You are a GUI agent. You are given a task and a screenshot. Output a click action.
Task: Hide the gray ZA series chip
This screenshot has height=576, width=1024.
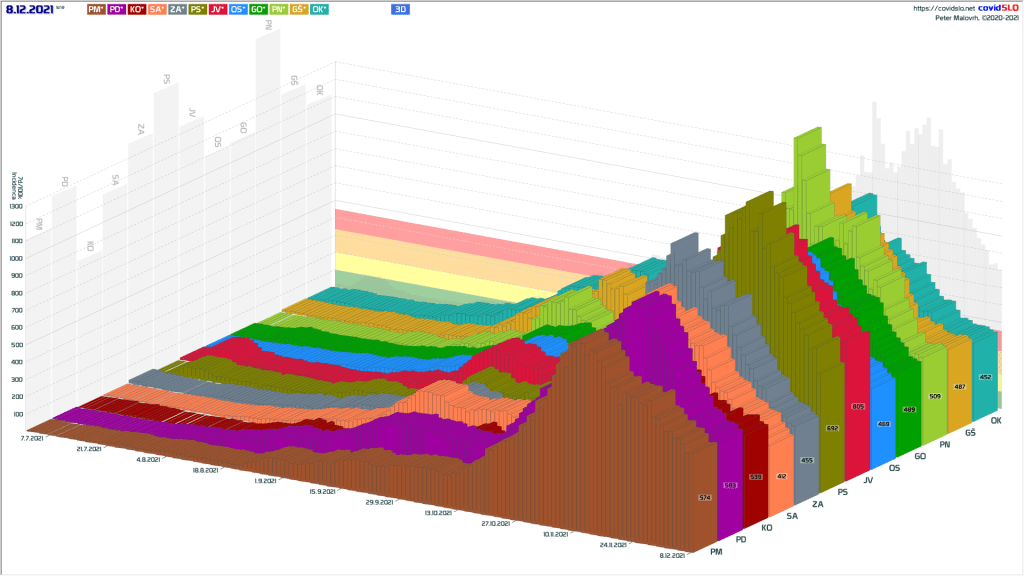177,9
